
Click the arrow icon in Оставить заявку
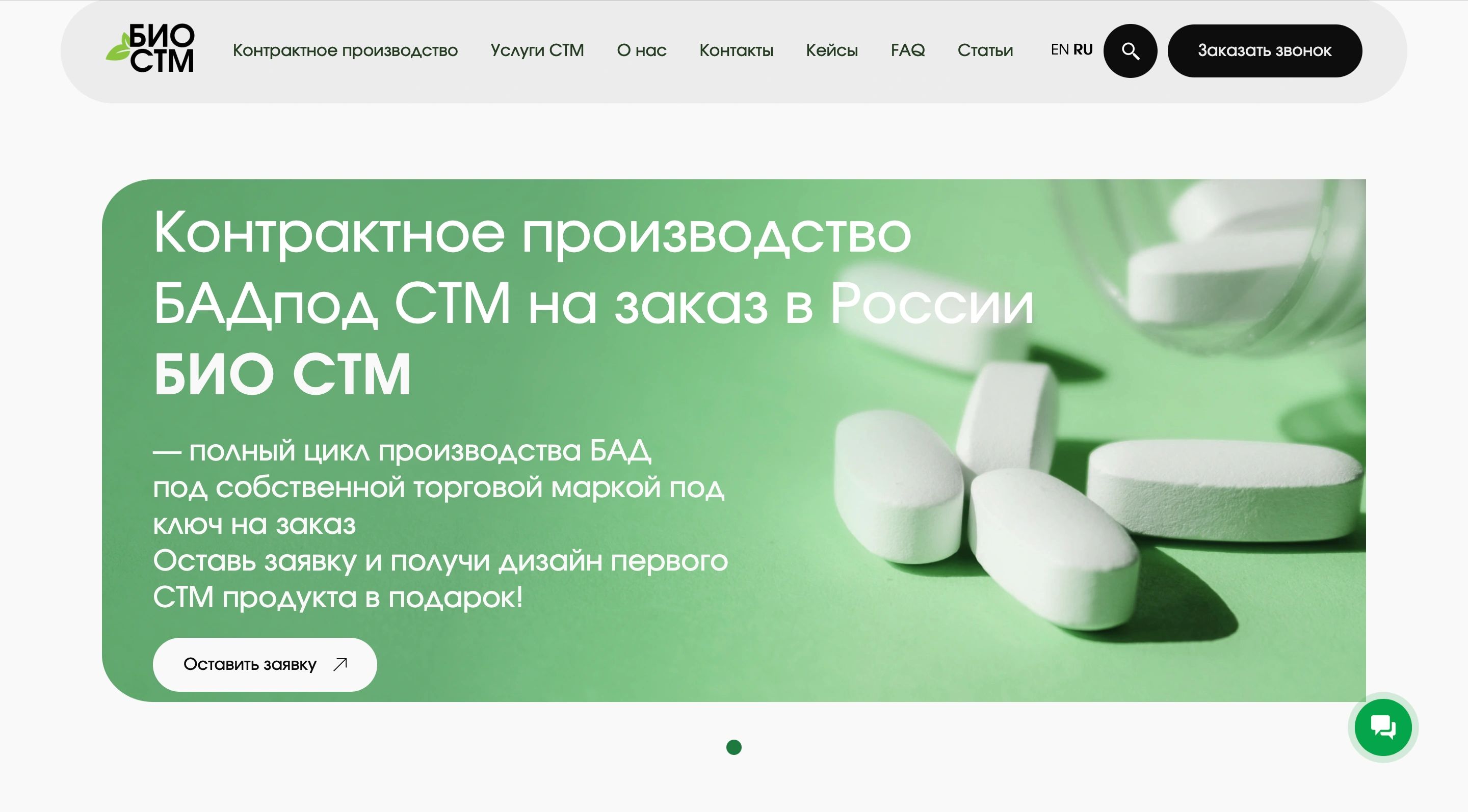[x=340, y=664]
